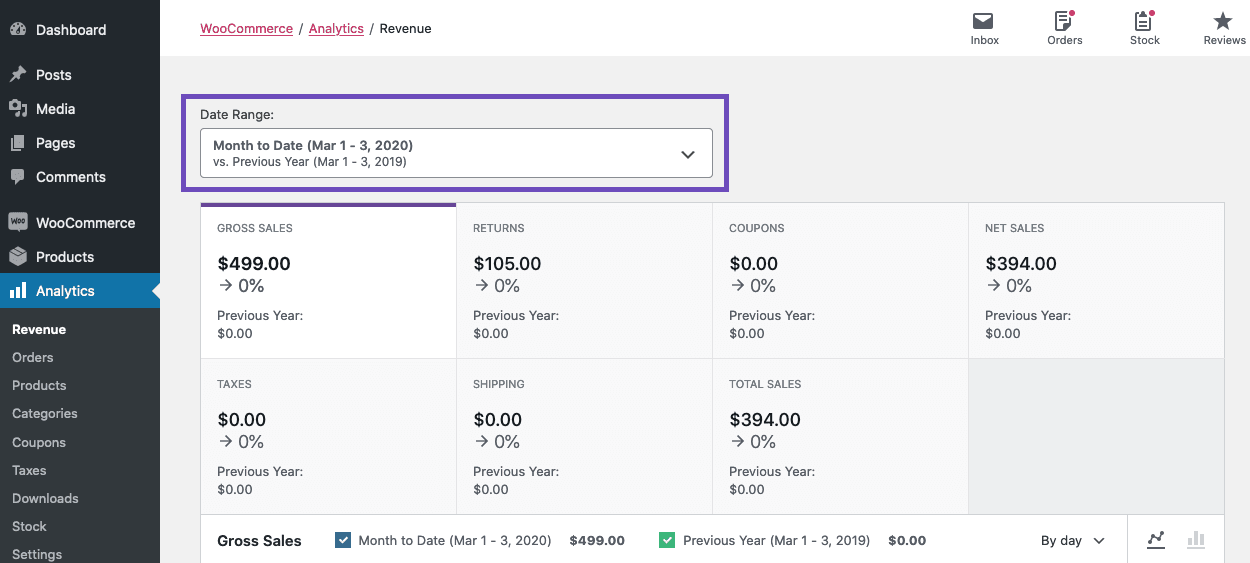Screen dimensions: 1250x563
Task: Click the WooCommerce sidebar menu icon
Action: (x=18, y=223)
